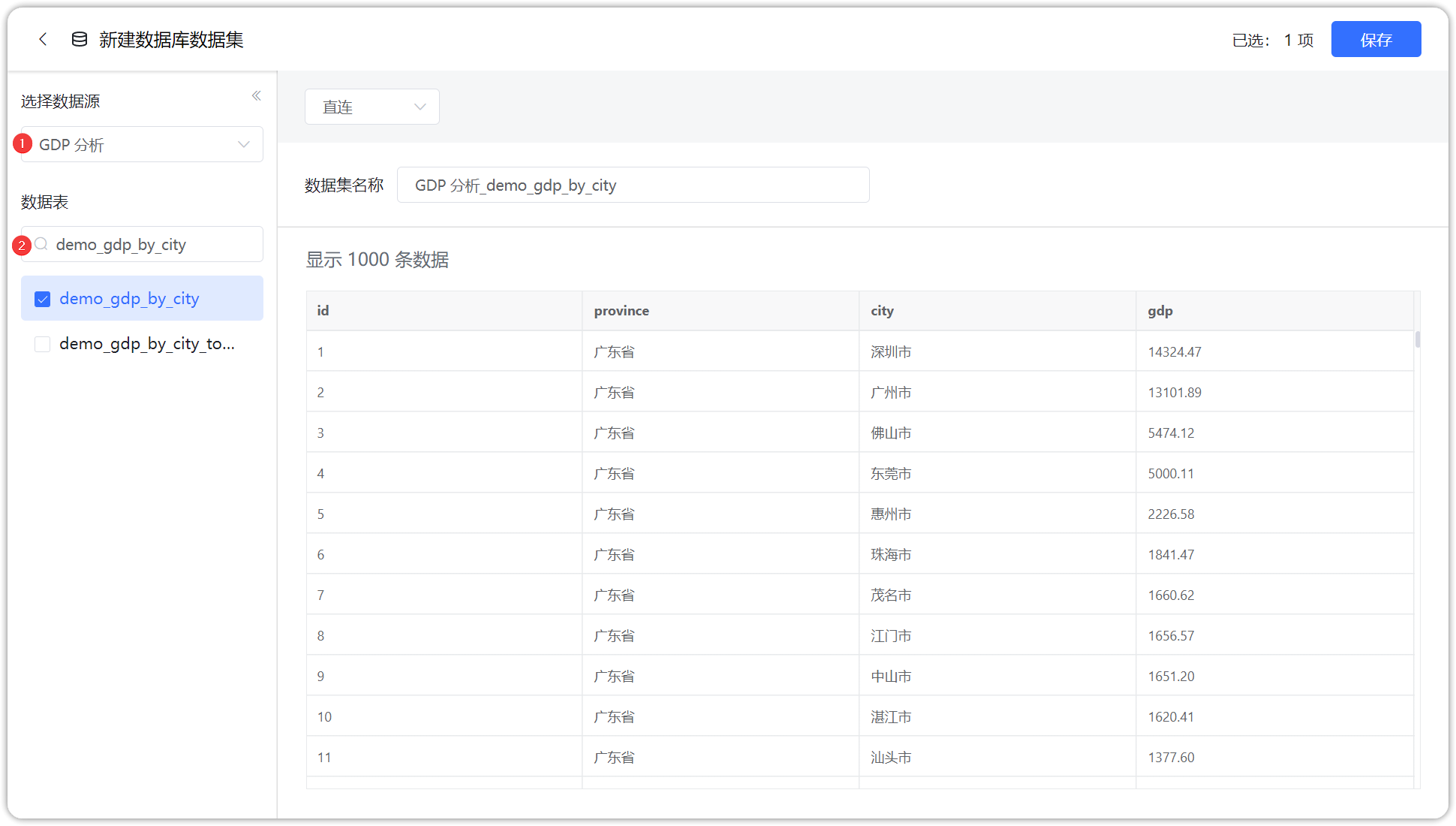Click the magnifier icon in the table search box
This screenshot has height=826, width=1456.
(x=41, y=244)
